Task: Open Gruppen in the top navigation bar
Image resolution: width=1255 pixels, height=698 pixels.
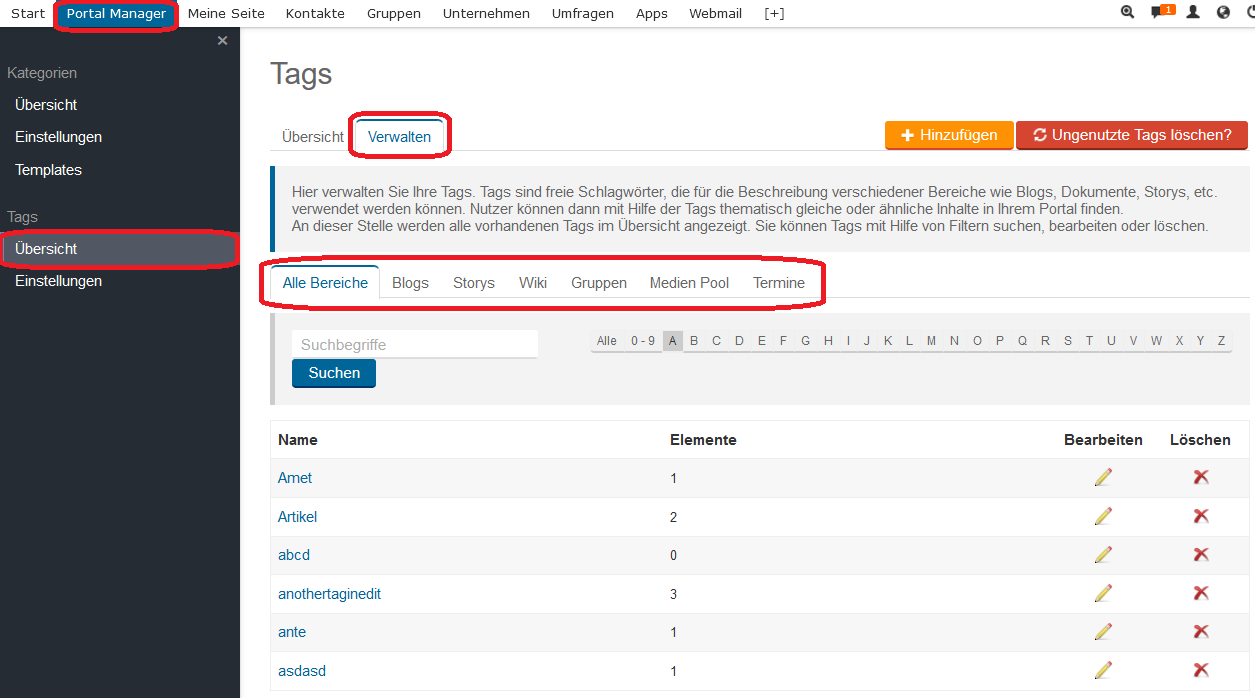Action: (x=394, y=13)
